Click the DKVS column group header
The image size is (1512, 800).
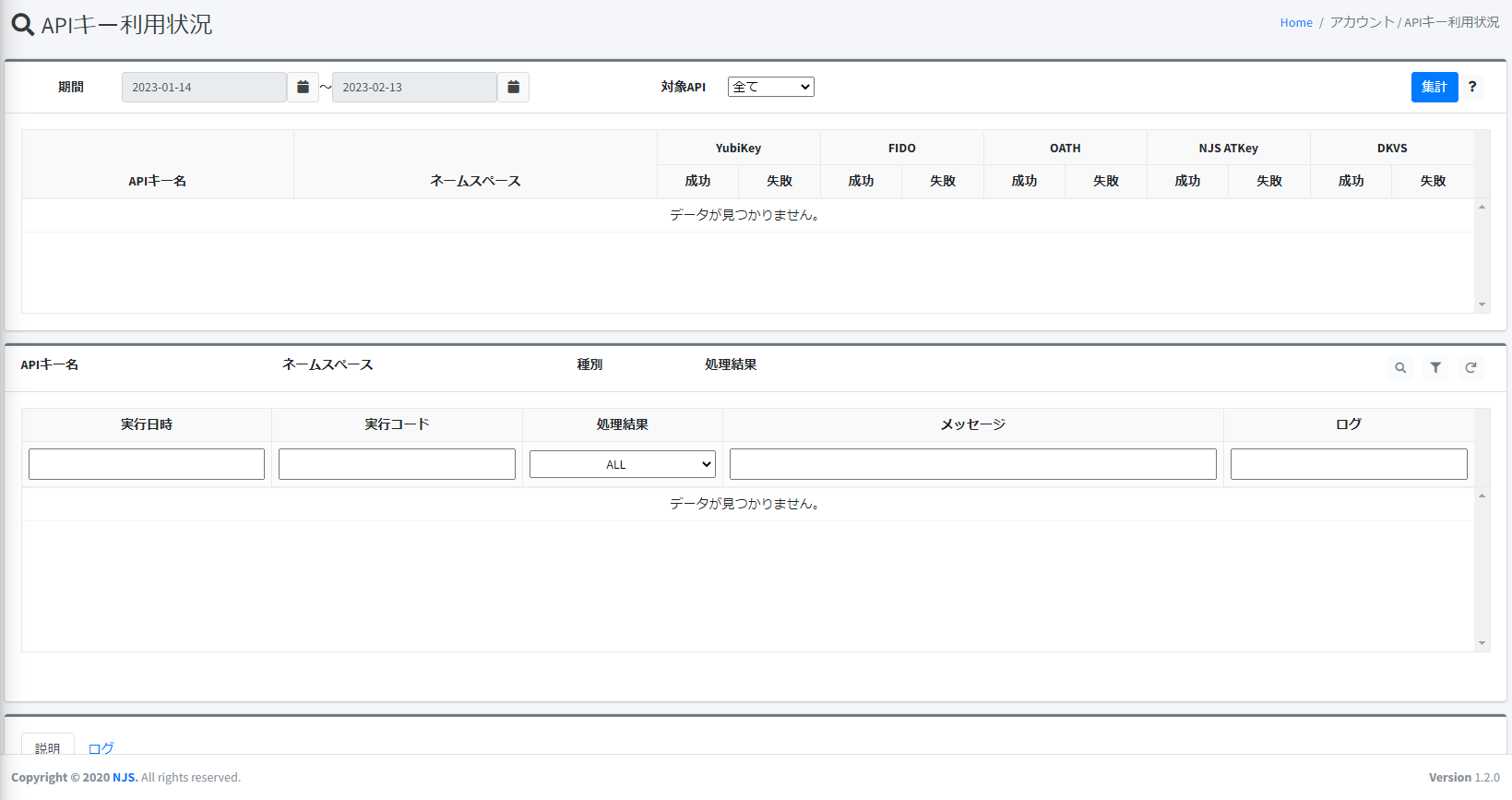(x=1392, y=148)
